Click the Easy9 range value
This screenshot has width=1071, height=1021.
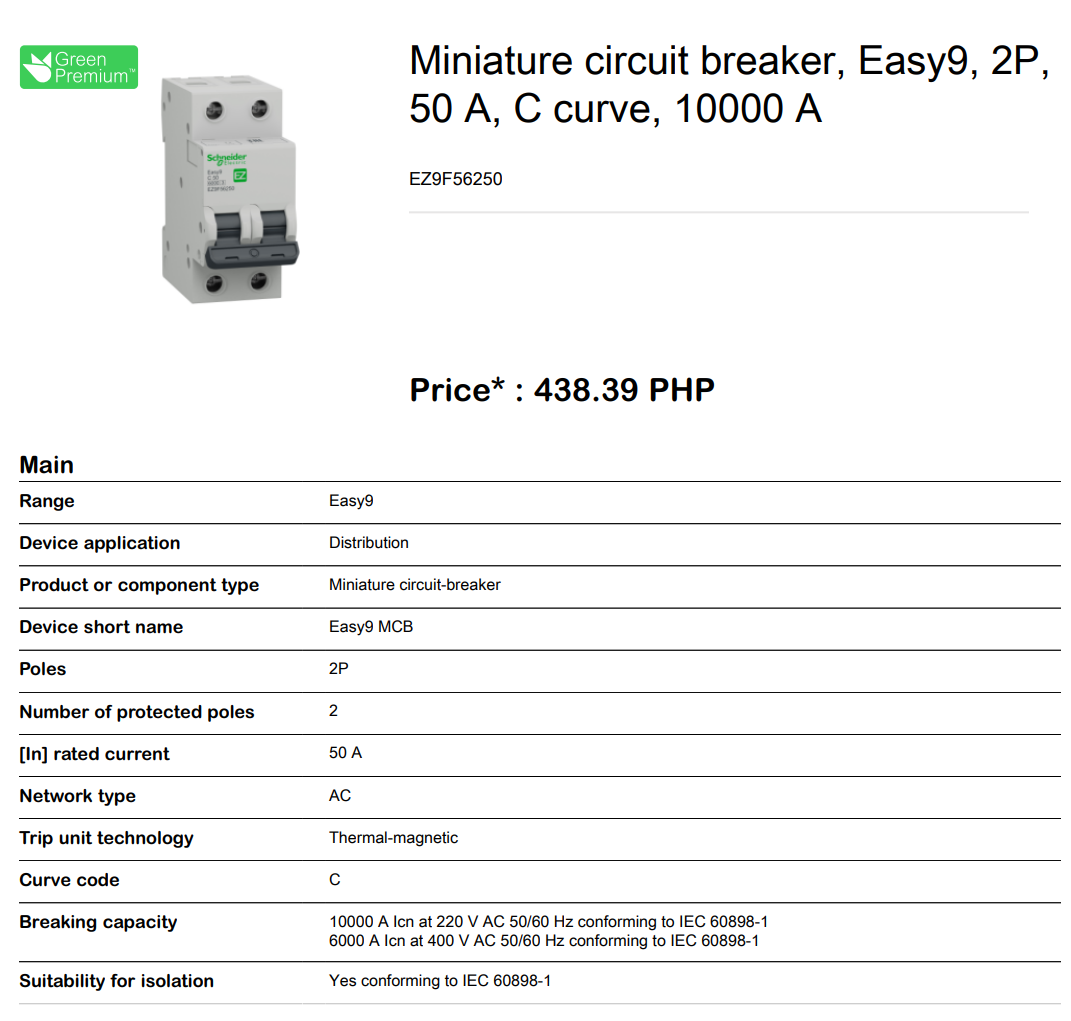click(x=351, y=501)
